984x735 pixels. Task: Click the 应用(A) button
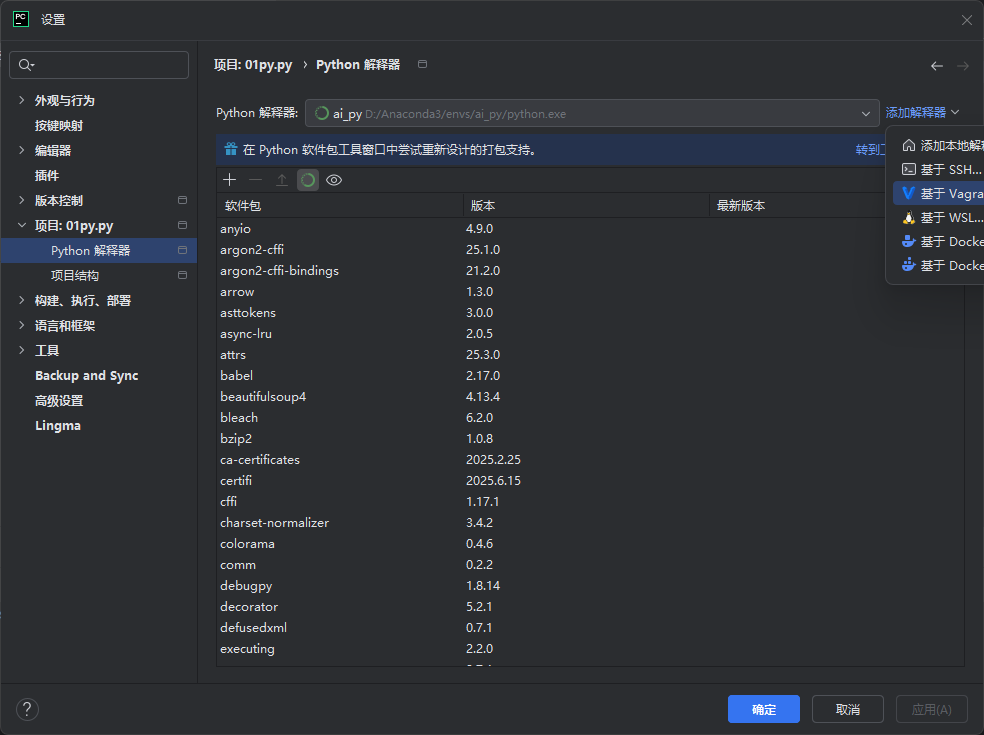pos(931,709)
